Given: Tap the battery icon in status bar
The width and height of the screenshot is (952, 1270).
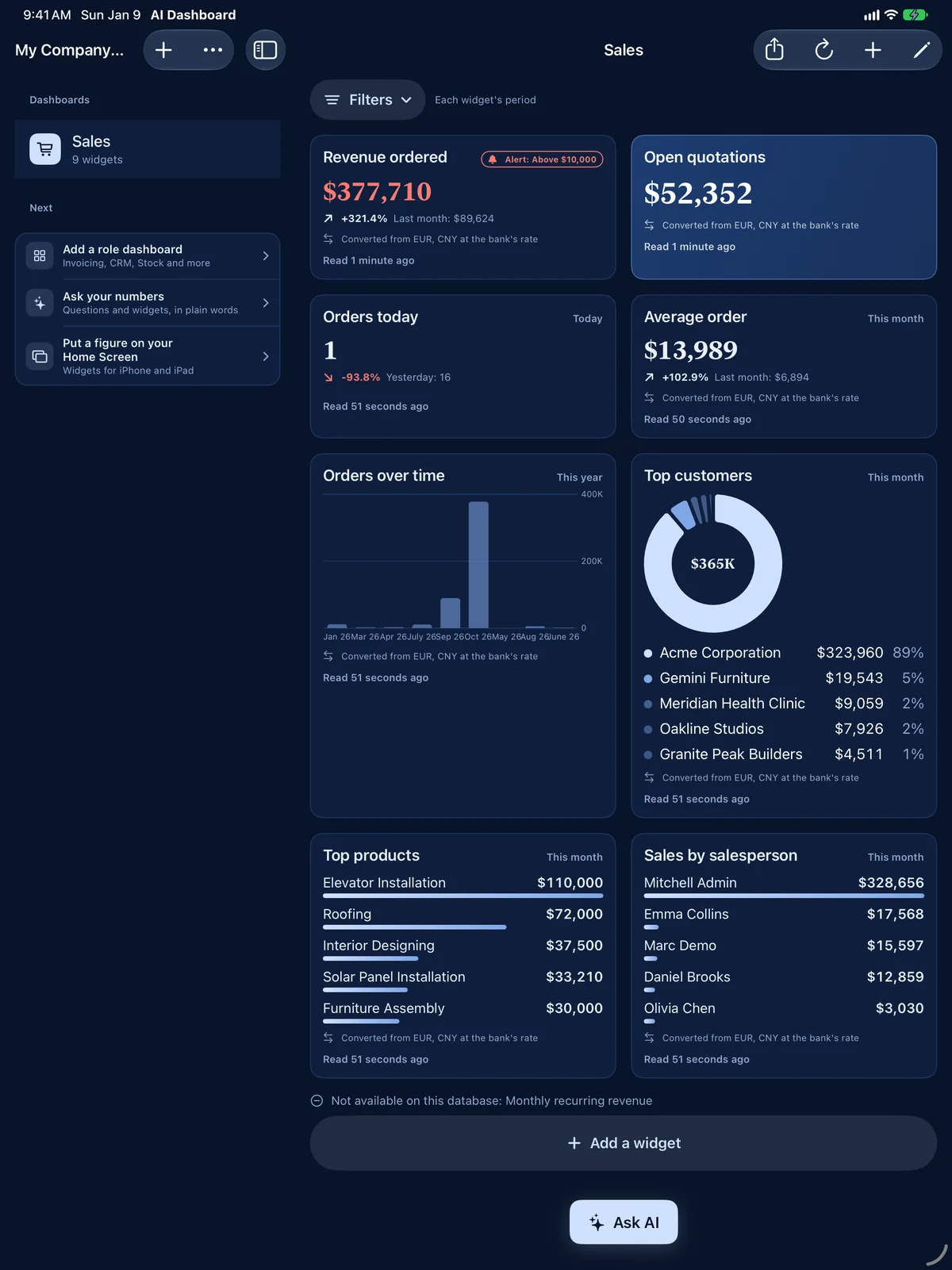Looking at the screenshot, I should point(916,15).
